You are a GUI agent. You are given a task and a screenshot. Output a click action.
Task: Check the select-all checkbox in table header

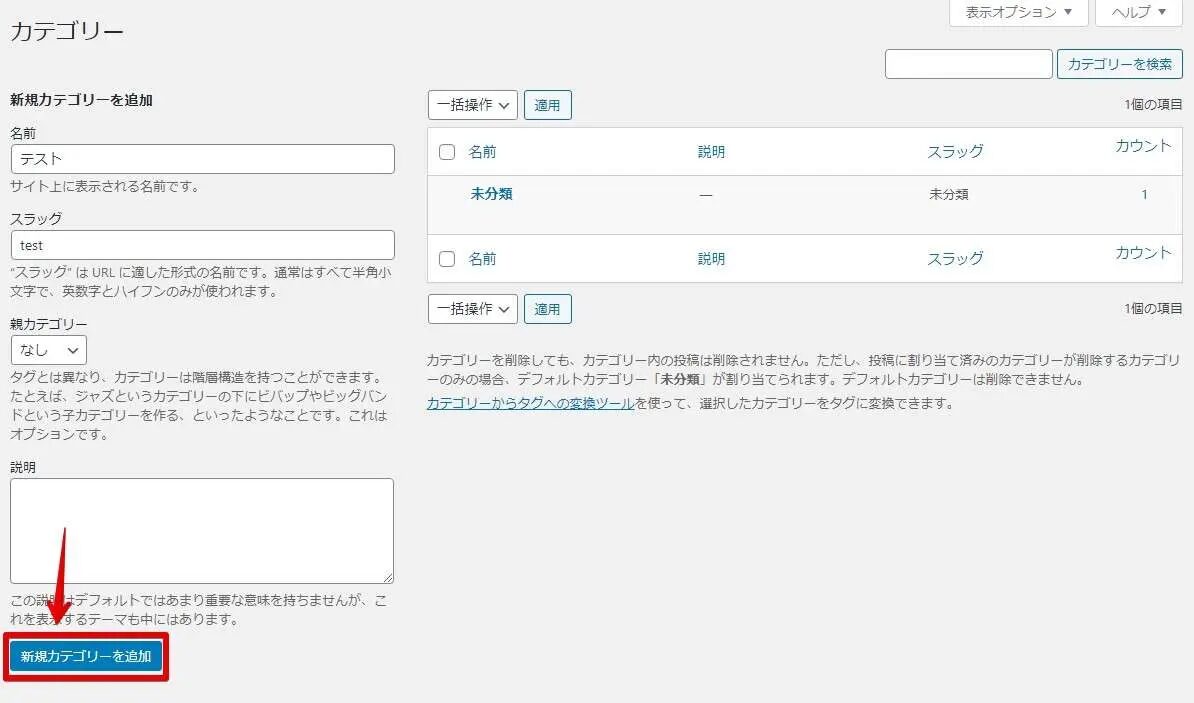point(447,152)
